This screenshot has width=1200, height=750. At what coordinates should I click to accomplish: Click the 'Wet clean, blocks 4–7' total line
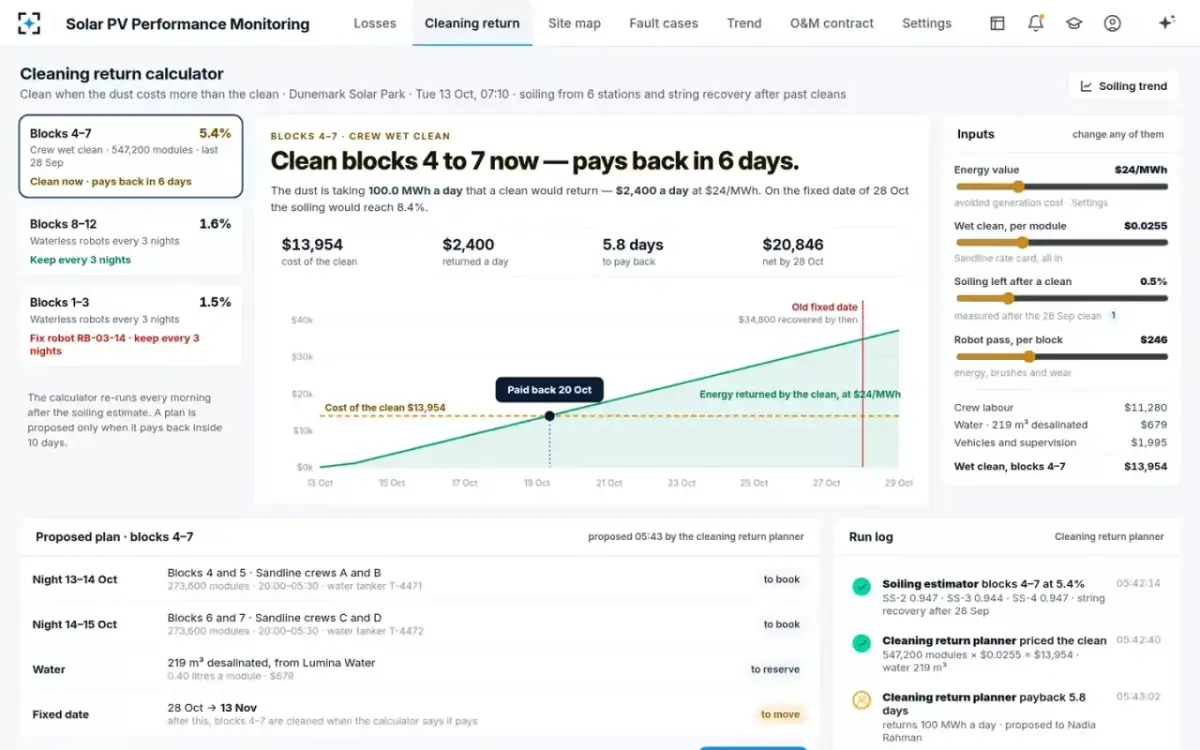click(x=1061, y=466)
